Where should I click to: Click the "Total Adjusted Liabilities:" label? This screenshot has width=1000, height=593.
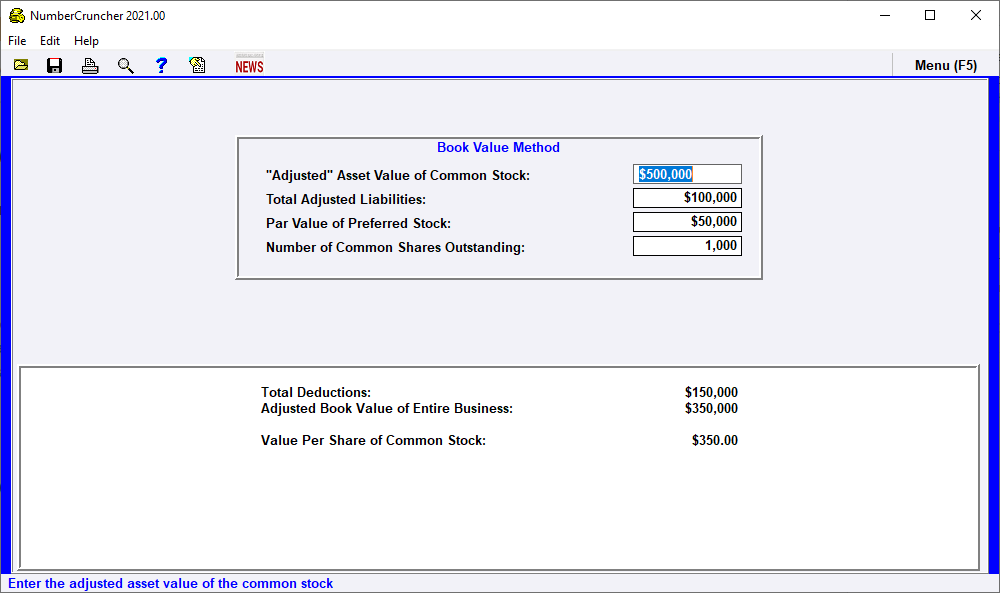pyautogui.click(x=346, y=200)
